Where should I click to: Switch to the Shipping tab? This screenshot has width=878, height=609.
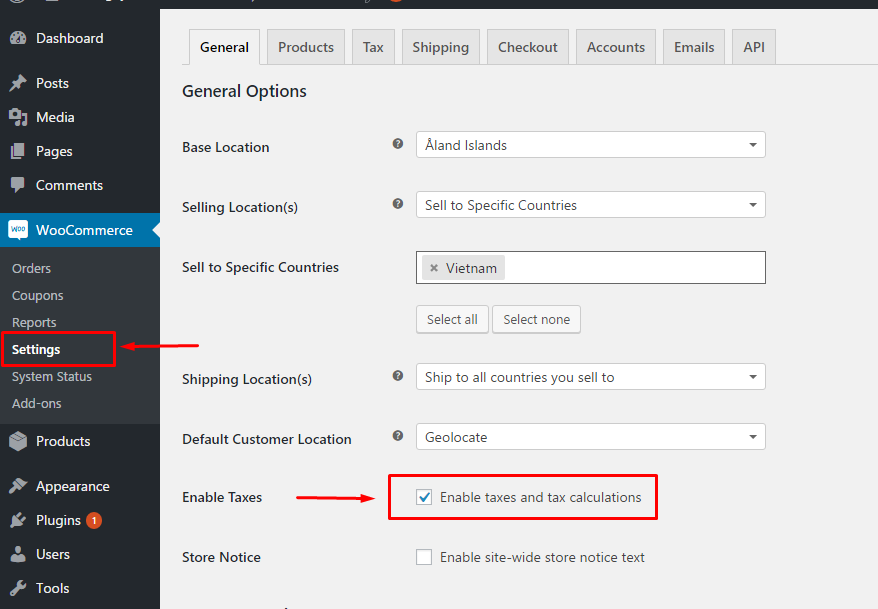pyautogui.click(x=440, y=47)
